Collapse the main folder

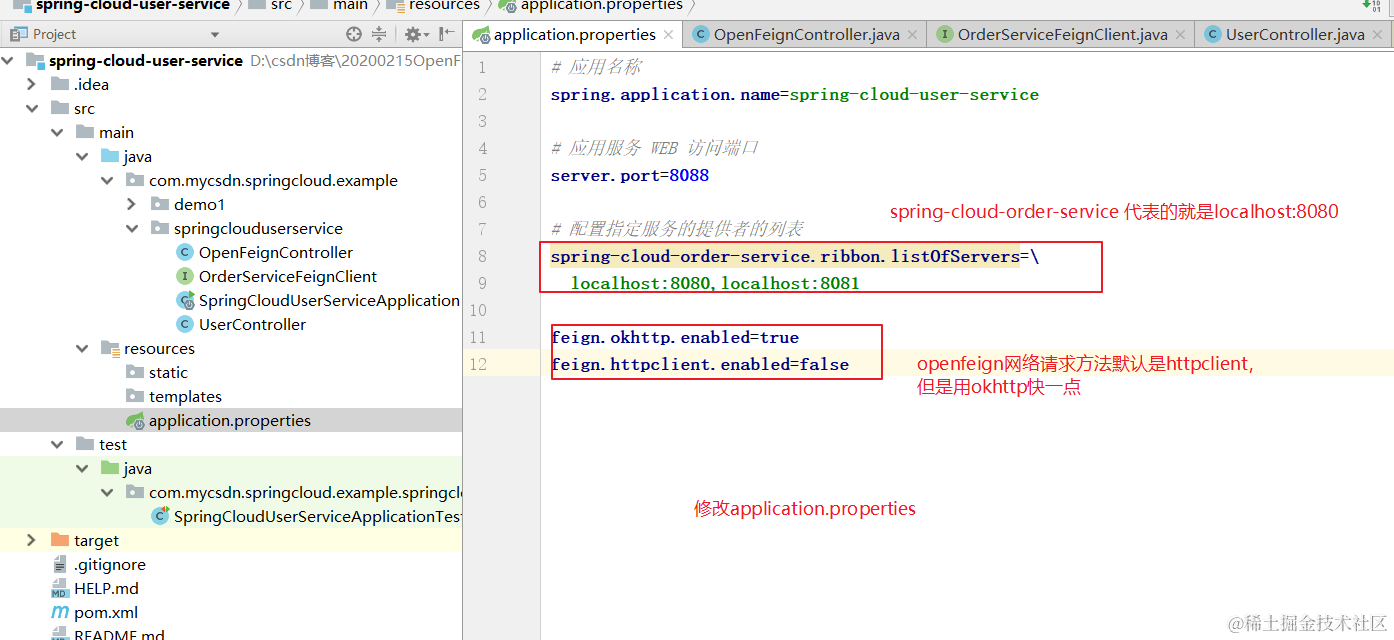click(57, 132)
